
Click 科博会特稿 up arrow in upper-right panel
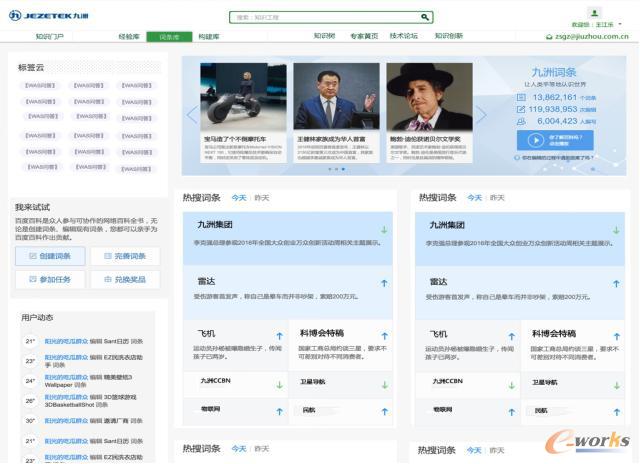[x=617, y=336]
